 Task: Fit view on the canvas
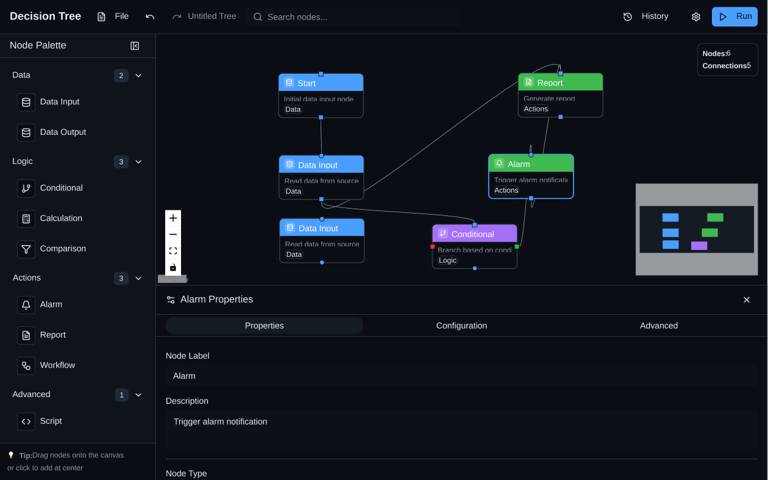pyautogui.click(x=173, y=251)
